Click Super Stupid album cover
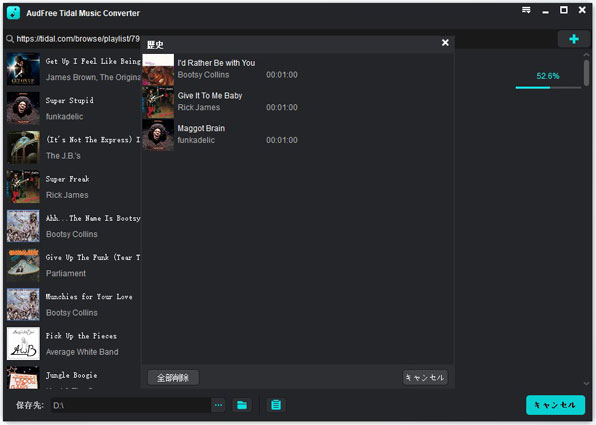Image resolution: width=596 pixels, height=425 pixels. [x=23, y=108]
